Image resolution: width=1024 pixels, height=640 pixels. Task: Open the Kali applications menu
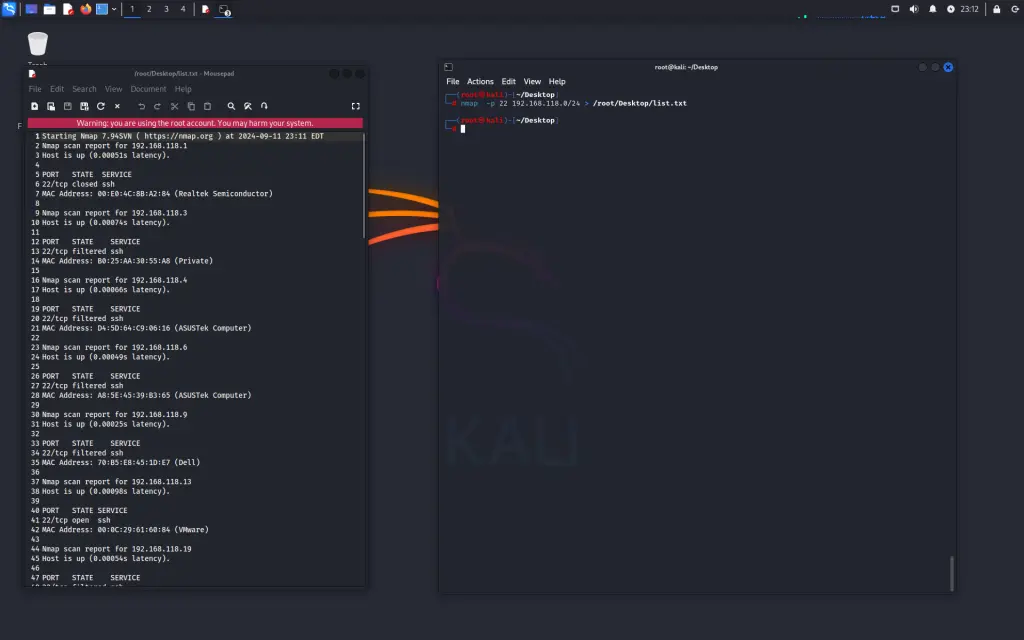10,9
